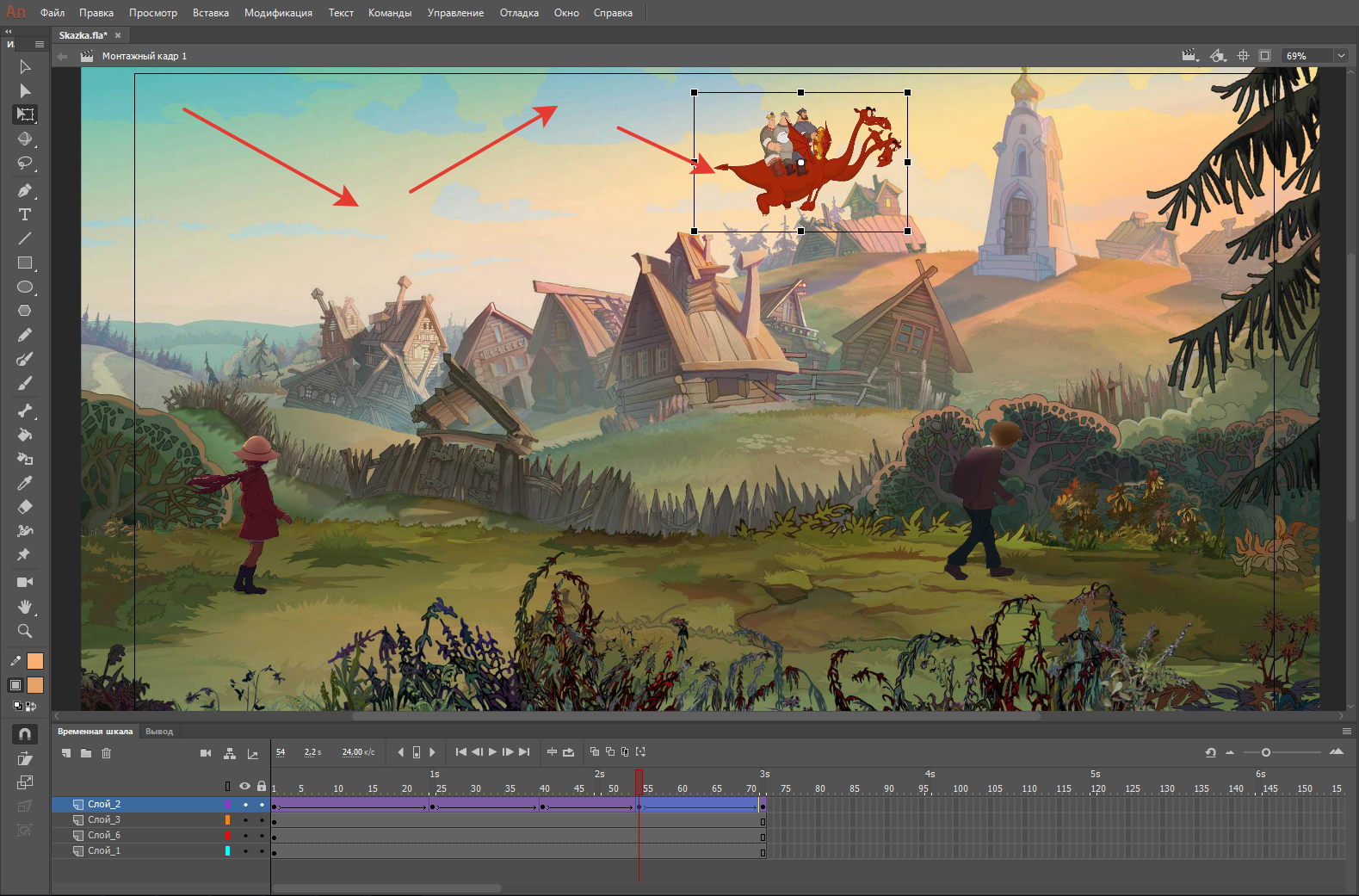Image resolution: width=1359 pixels, height=896 pixels.
Task: Select the Pencil tool
Action: click(x=25, y=335)
